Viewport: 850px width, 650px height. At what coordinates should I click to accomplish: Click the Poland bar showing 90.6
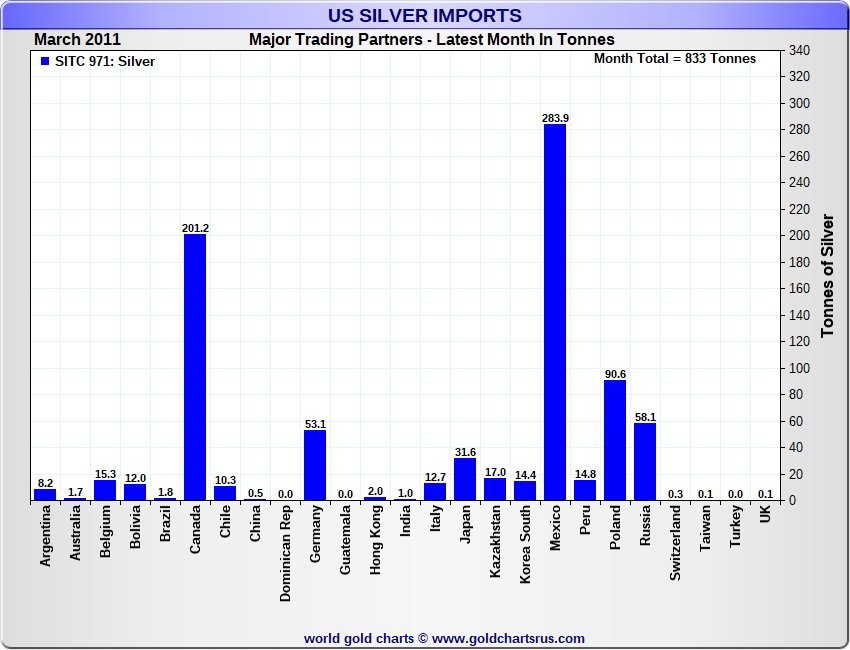pos(615,440)
